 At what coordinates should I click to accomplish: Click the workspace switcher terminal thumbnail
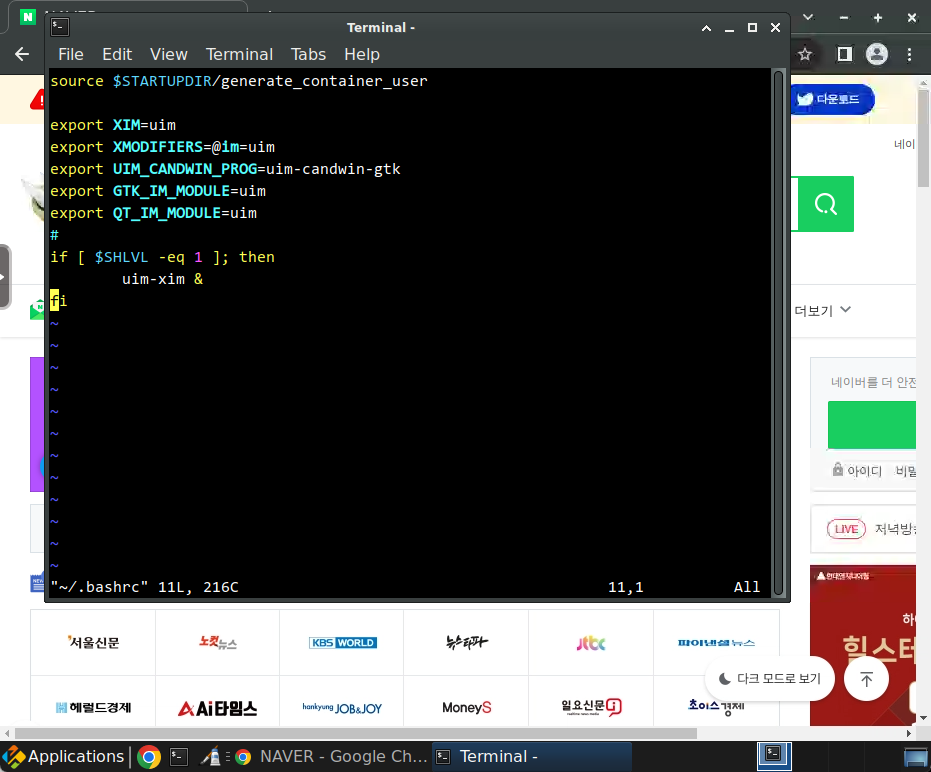[x=774, y=756]
